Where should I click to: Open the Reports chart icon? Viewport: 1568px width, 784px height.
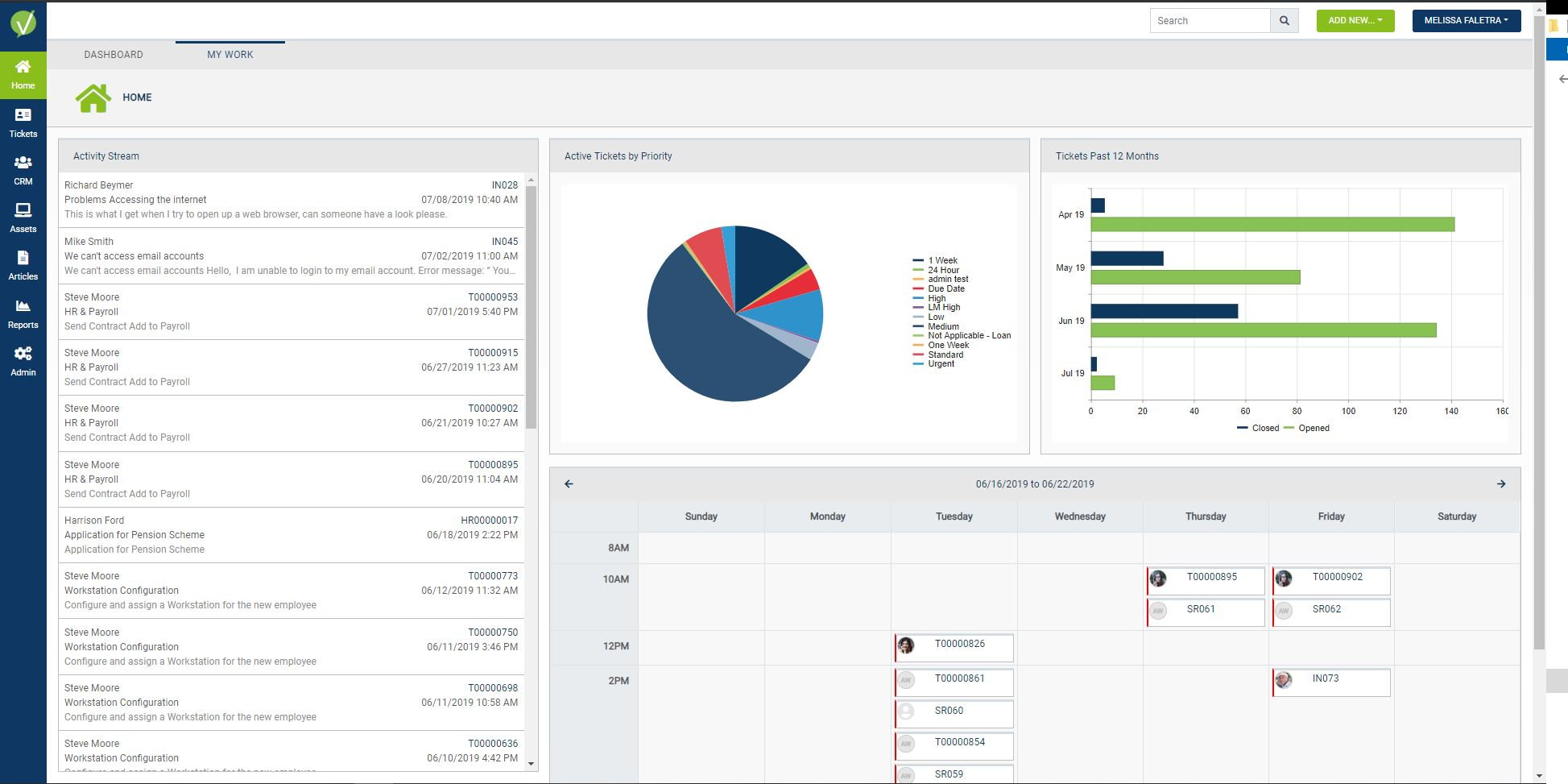click(x=23, y=314)
